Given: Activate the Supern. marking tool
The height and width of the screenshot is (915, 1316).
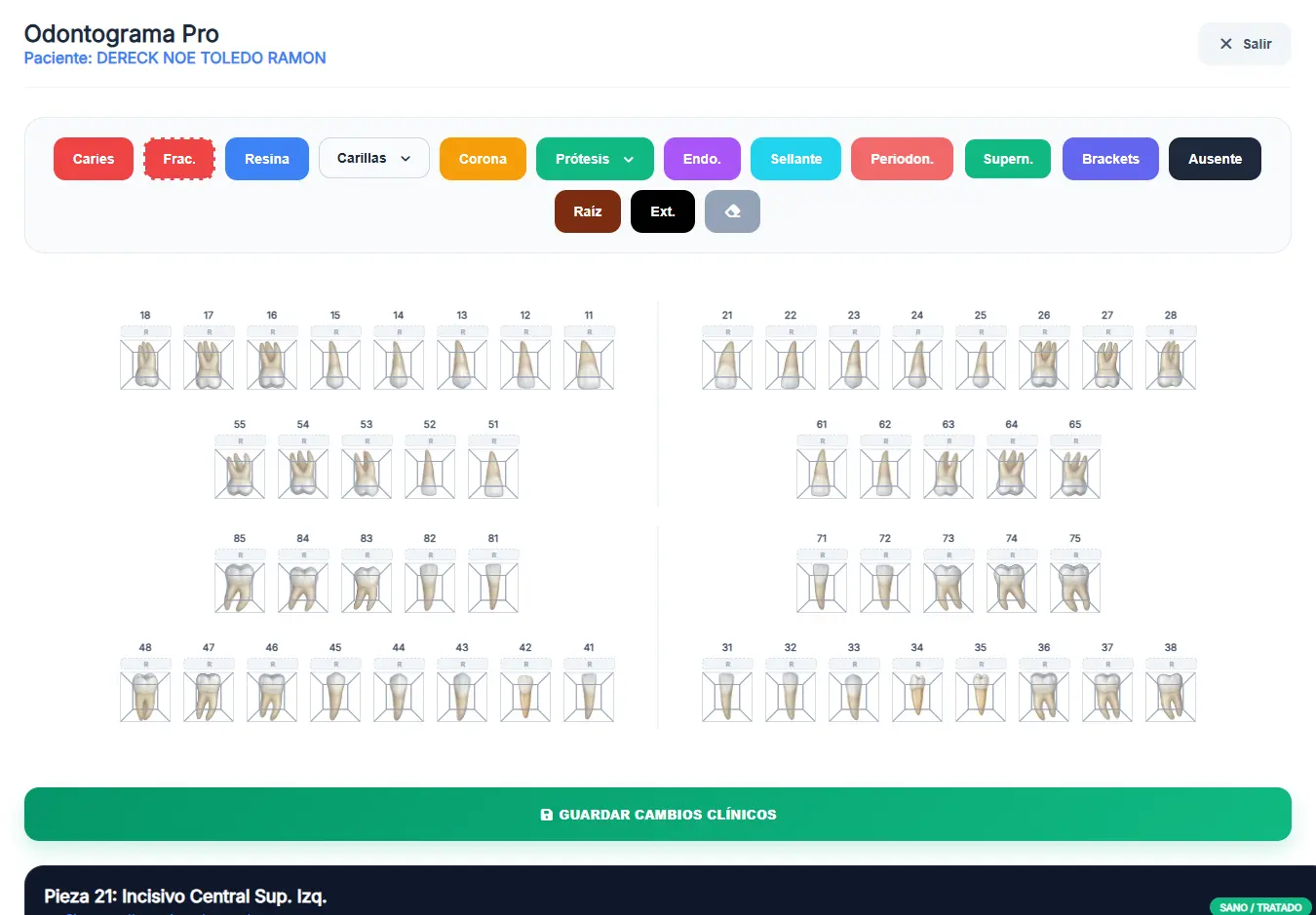Looking at the screenshot, I should coord(1008,159).
